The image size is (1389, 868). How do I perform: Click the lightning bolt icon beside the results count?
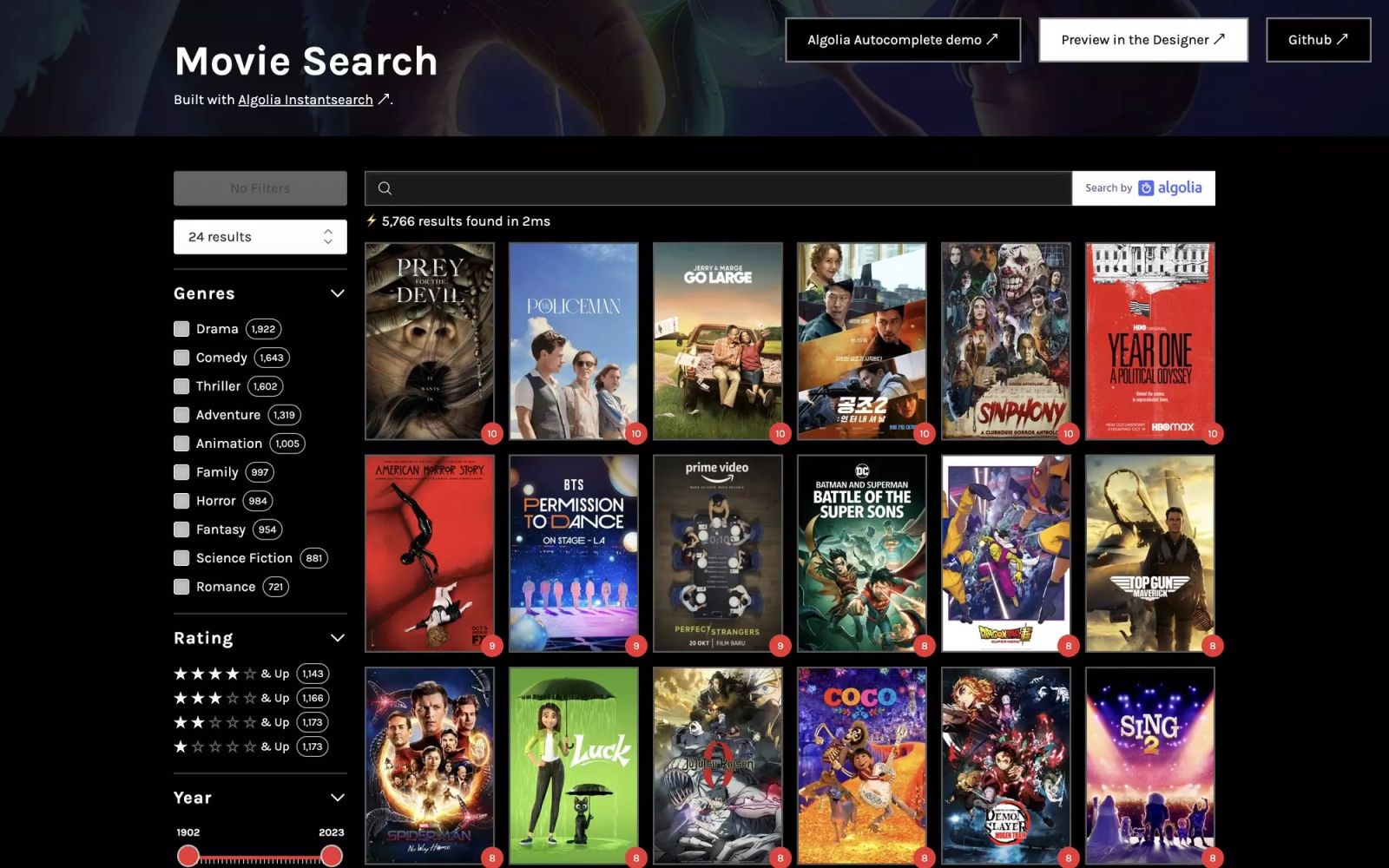pos(372,220)
